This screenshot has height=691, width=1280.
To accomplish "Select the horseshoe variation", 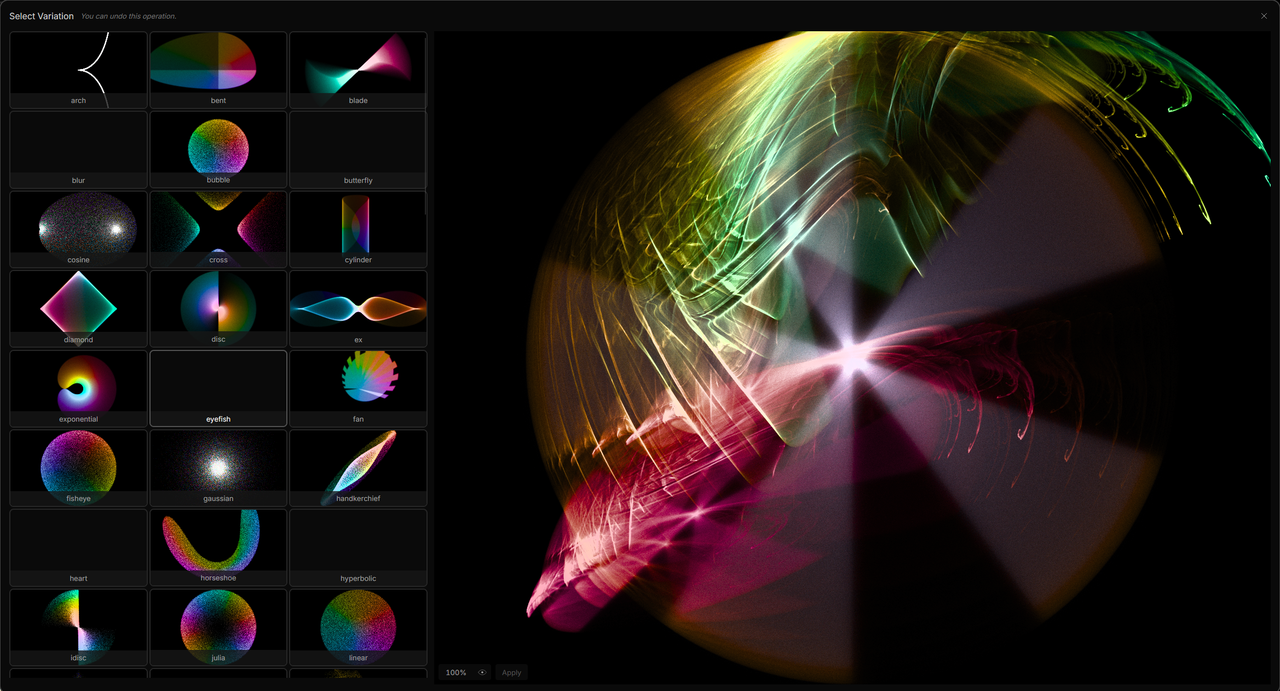I will pos(218,547).
